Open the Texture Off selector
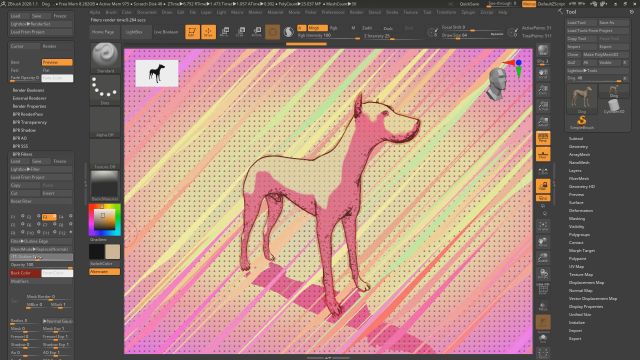 (105, 153)
